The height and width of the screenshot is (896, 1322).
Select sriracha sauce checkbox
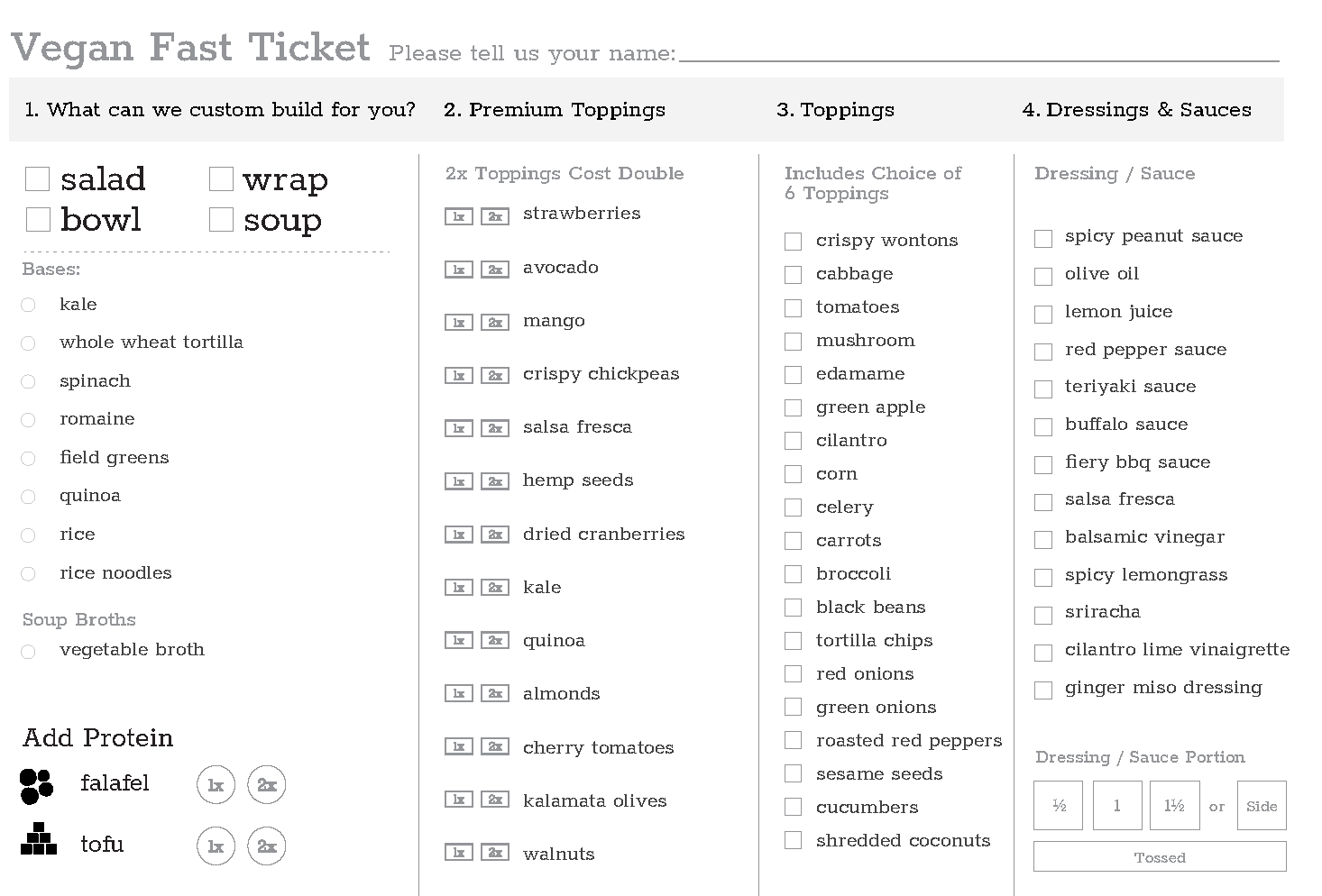coord(1043,615)
